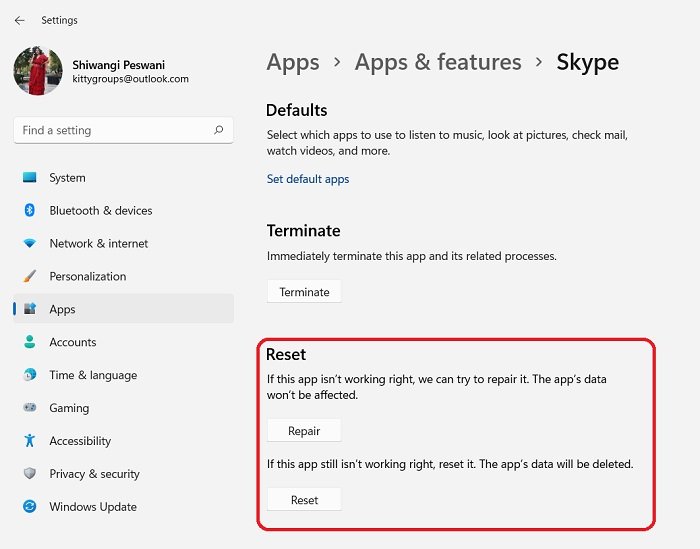Click the Terminate button

click(x=304, y=291)
